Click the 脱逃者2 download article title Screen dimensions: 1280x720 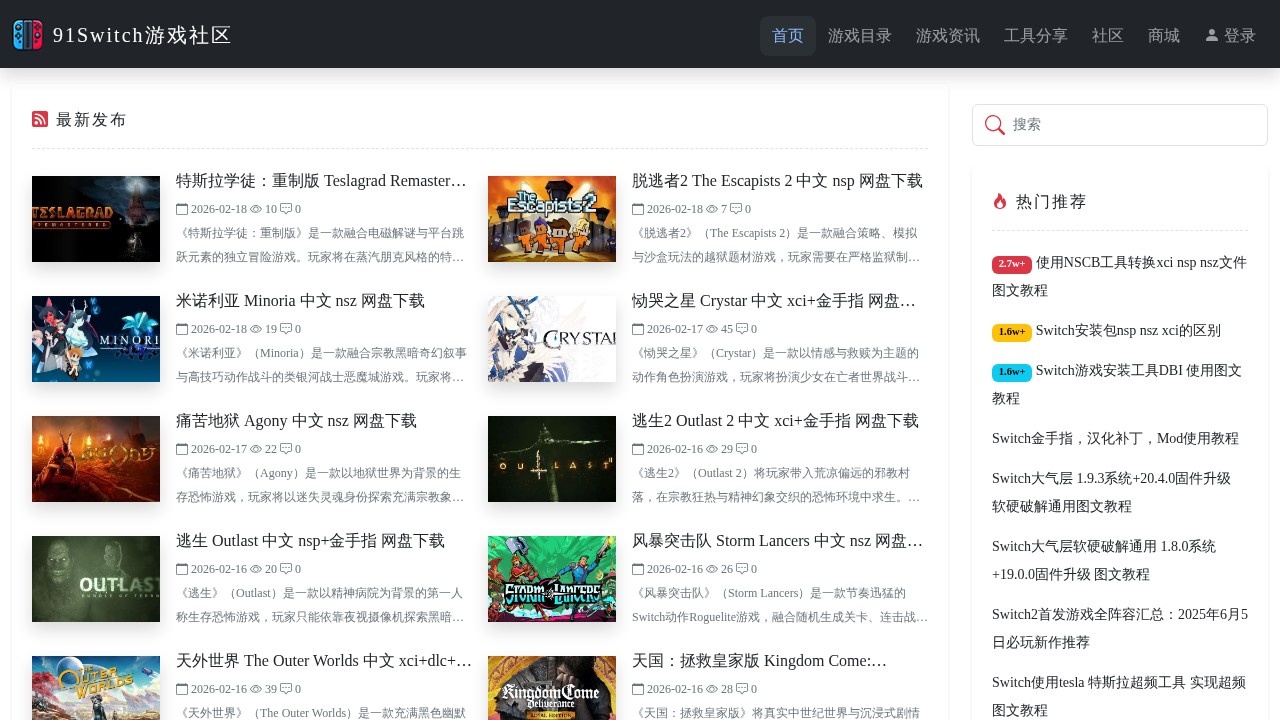click(x=777, y=181)
